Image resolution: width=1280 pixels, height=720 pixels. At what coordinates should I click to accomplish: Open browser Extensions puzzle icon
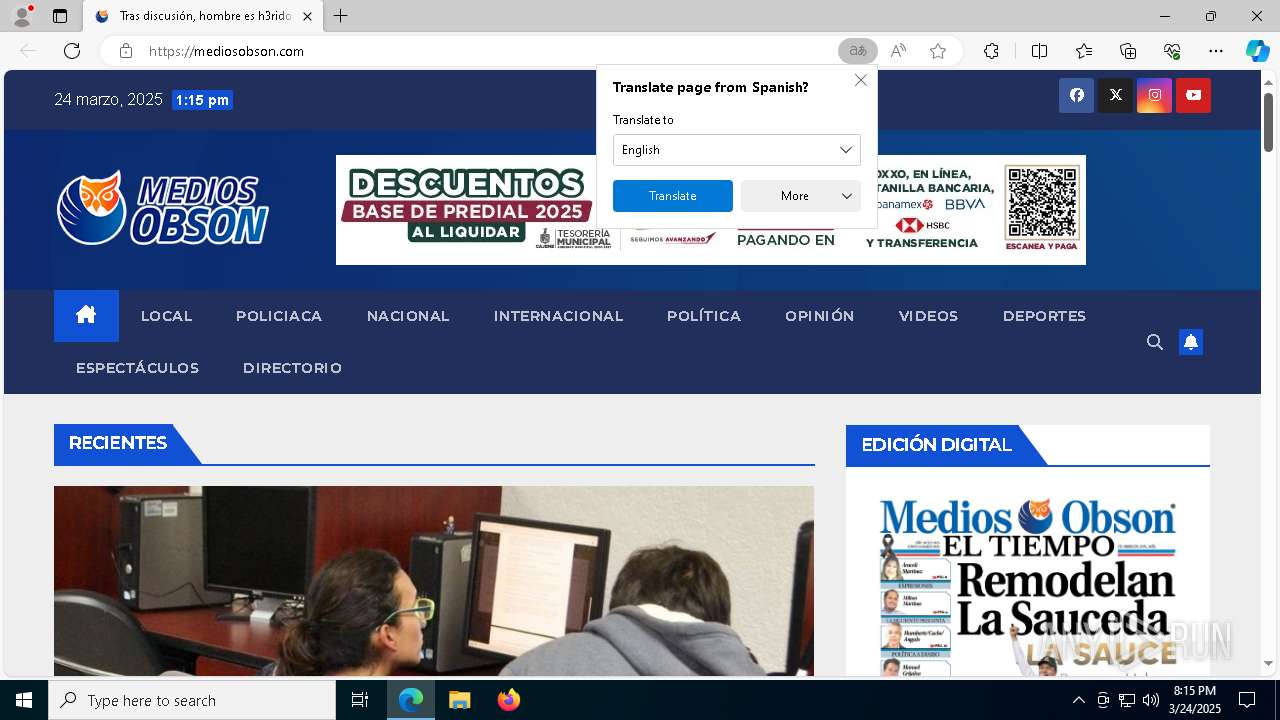coord(991,51)
